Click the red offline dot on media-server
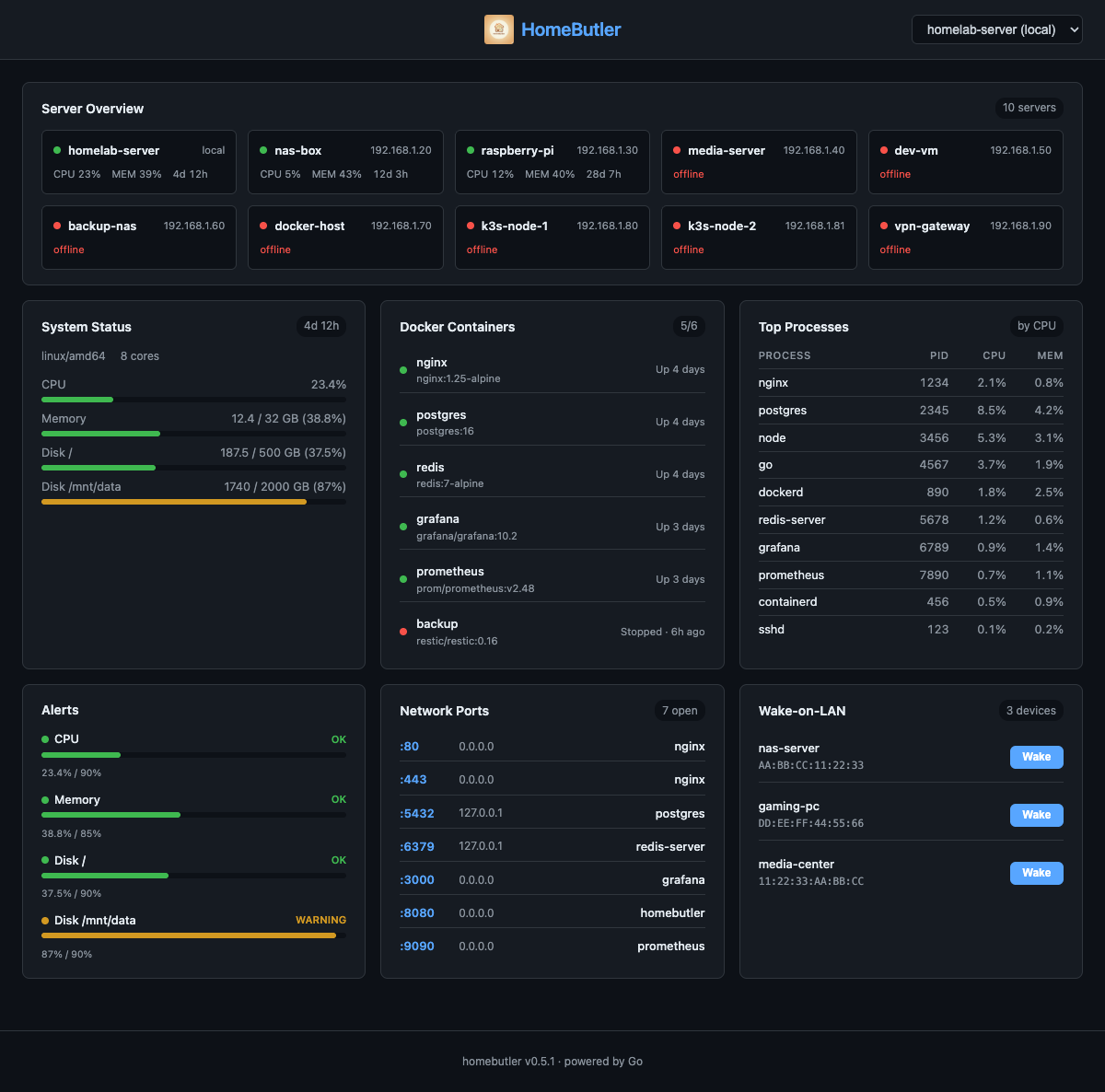 [x=678, y=149]
